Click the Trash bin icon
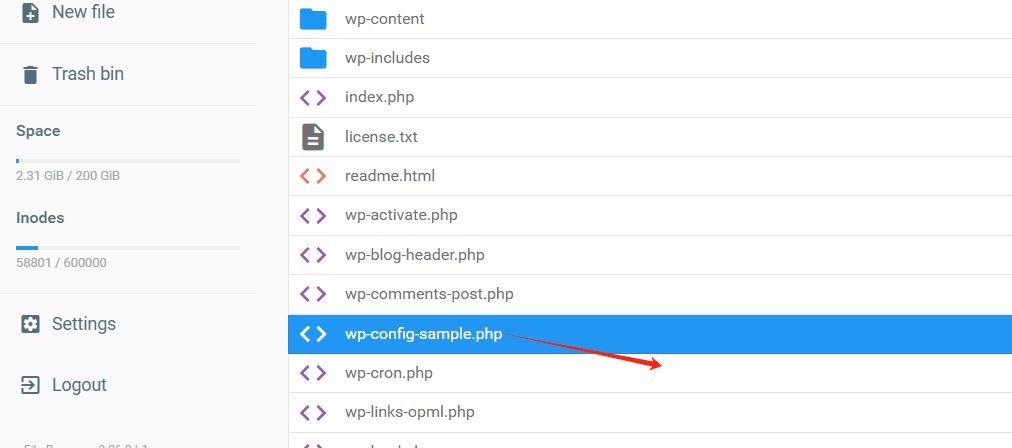Viewport: 1012px width, 448px height. pyautogui.click(x=31, y=74)
